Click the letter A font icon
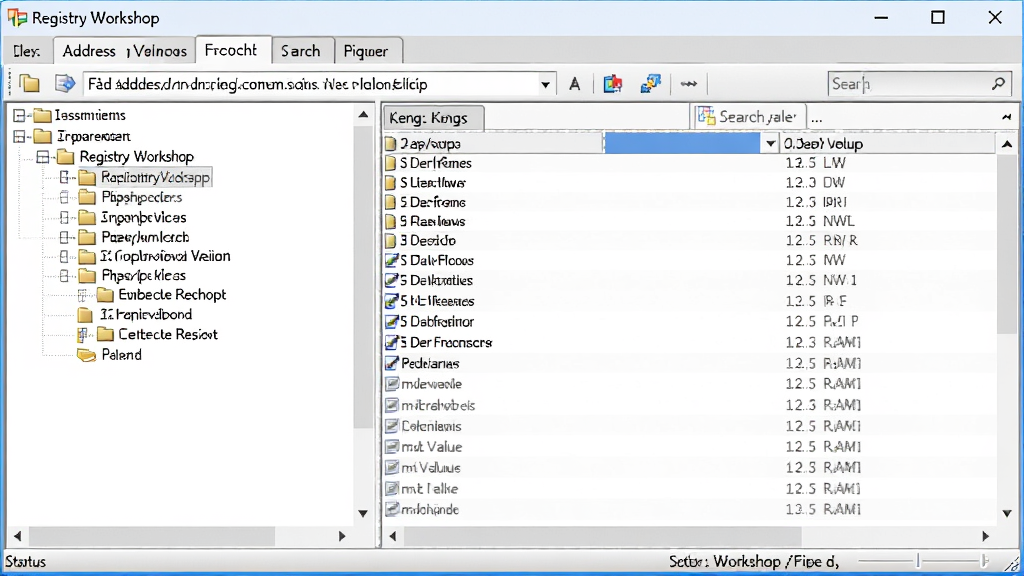The height and width of the screenshot is (576, 1024). (x=575, y=84)
